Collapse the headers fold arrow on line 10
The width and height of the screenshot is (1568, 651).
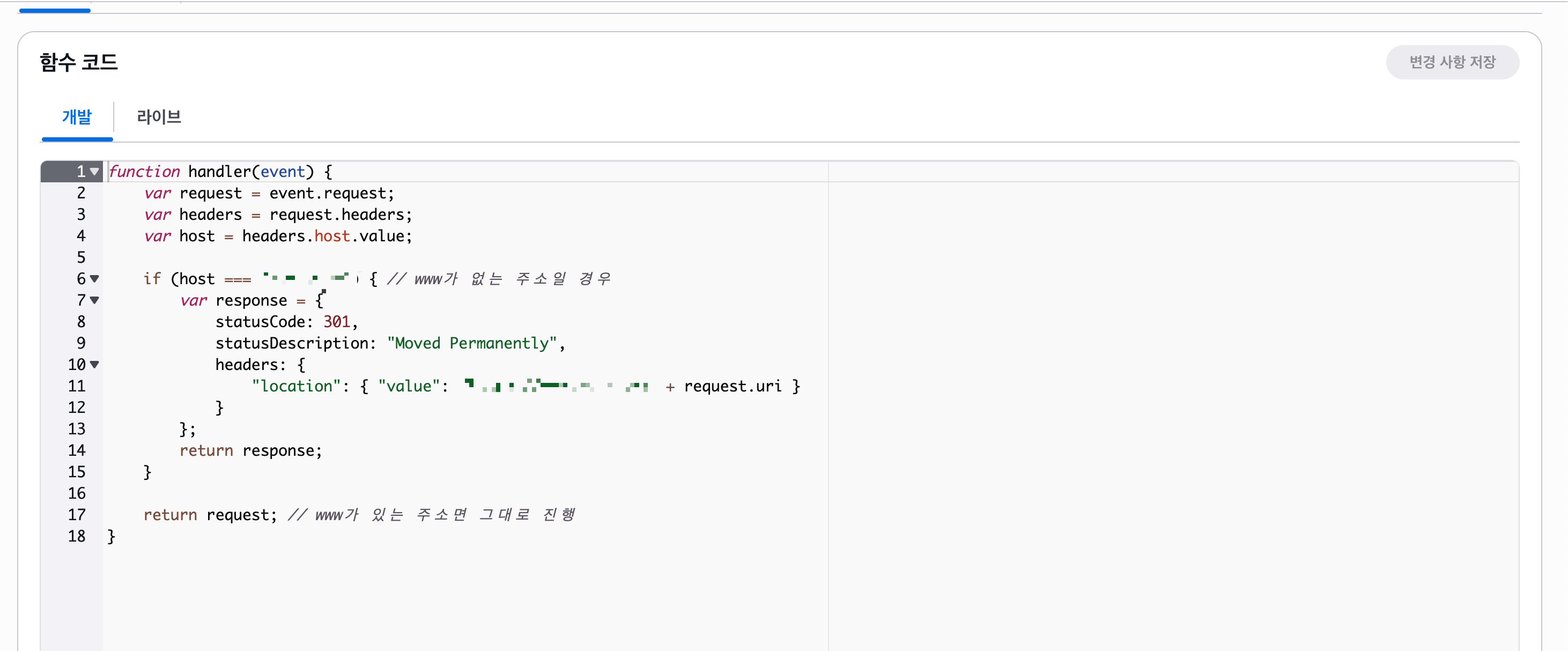click(x=94, y=365)
